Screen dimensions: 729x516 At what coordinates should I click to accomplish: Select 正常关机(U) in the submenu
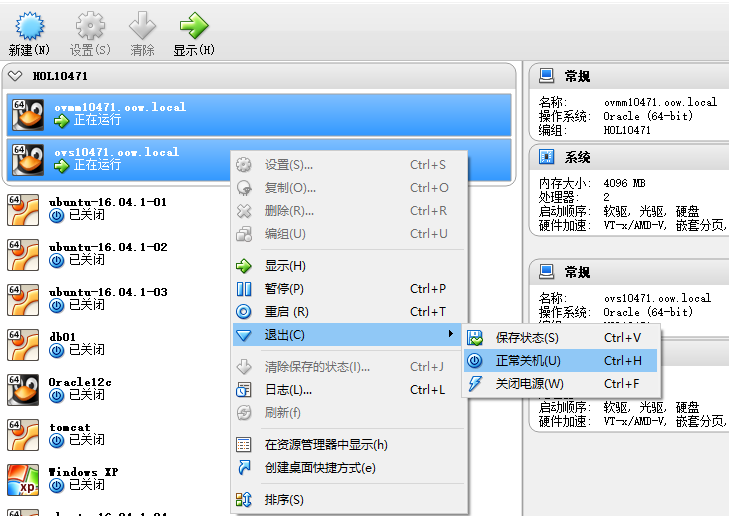coord(560,361)
